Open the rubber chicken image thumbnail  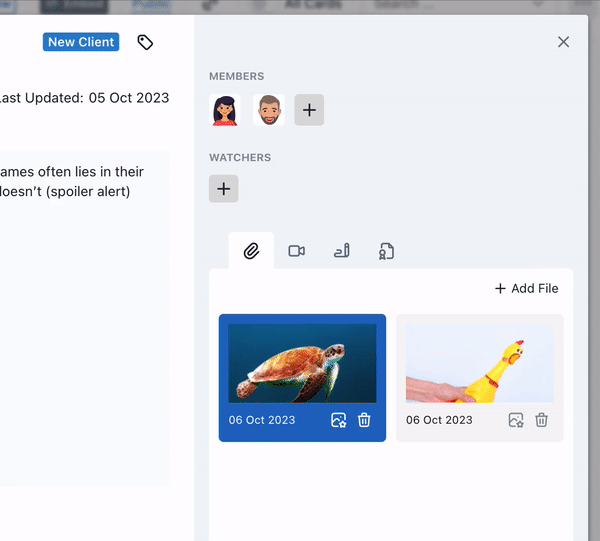coord(479,363)
